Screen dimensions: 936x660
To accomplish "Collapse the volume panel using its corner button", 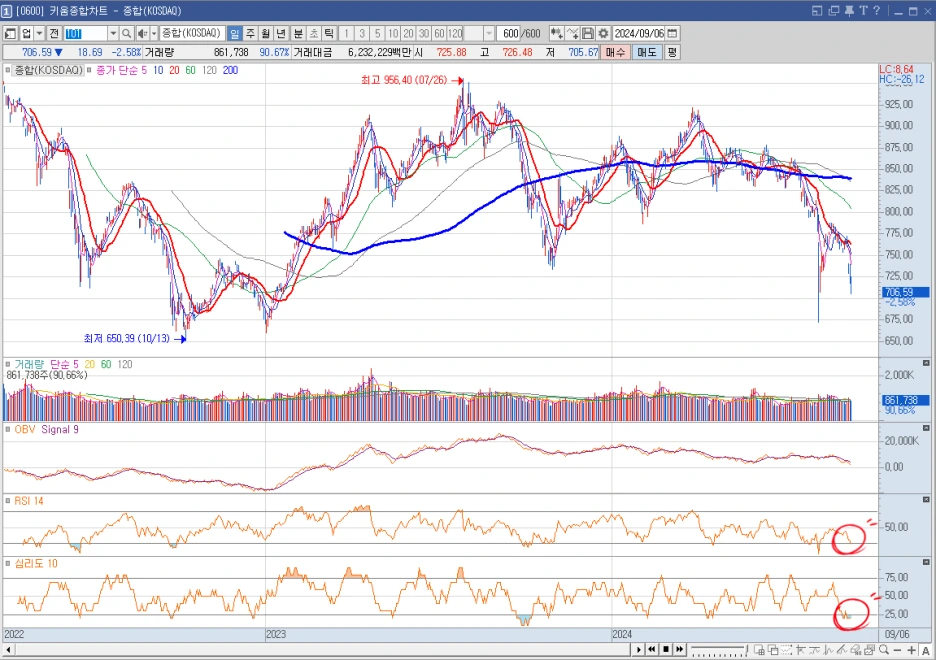I will [926, 363].
